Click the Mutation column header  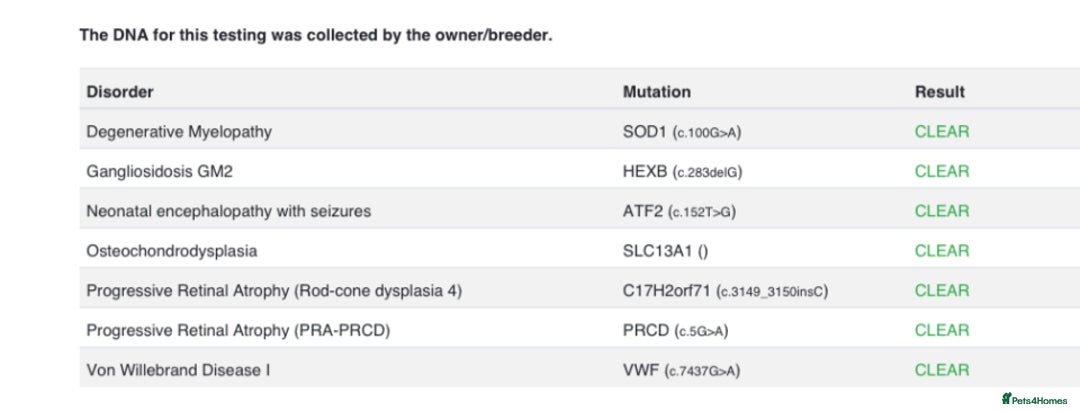(x=656, y=92)
